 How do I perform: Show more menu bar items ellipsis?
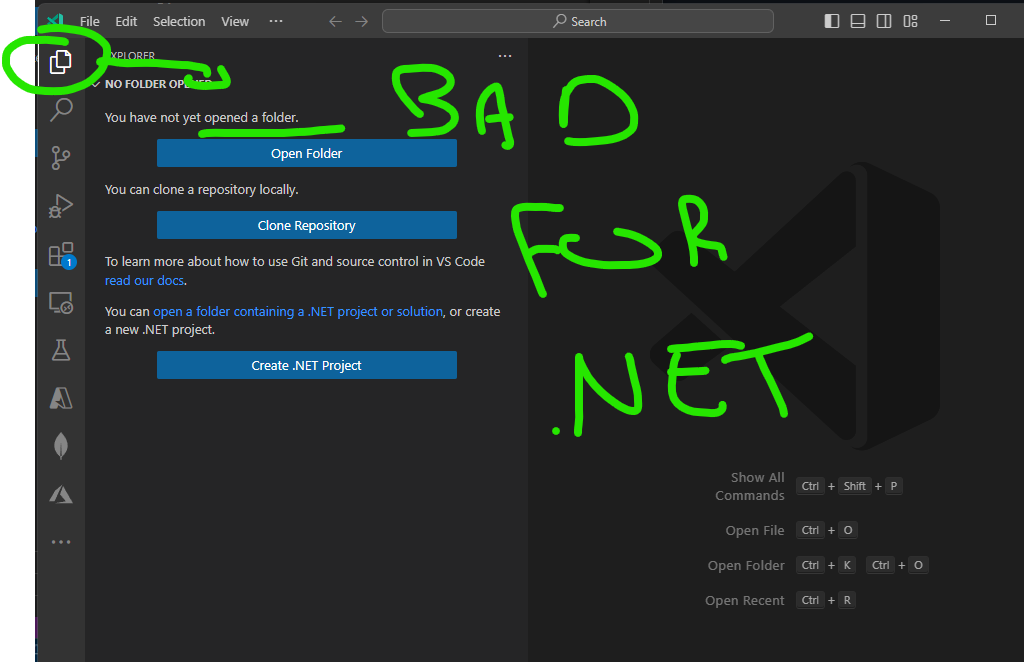[276, 21]
